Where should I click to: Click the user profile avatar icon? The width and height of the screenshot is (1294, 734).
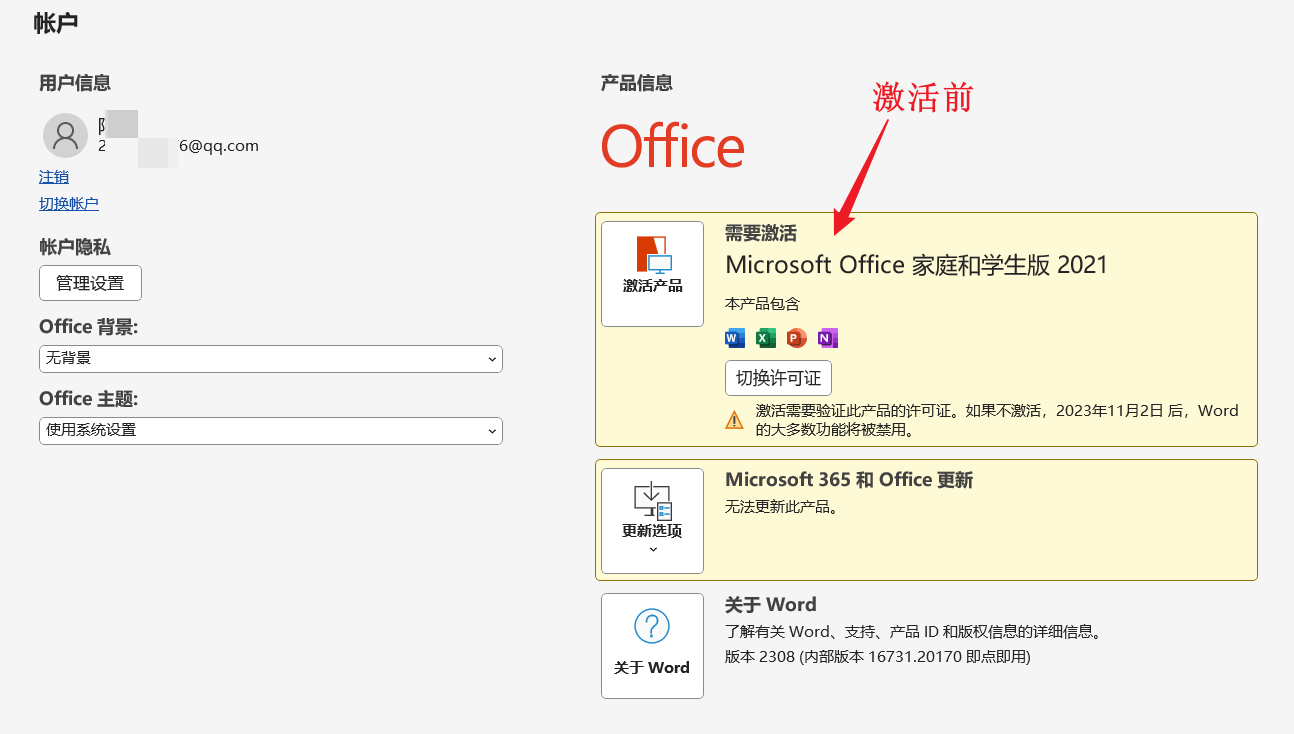[x=65, y=135]
